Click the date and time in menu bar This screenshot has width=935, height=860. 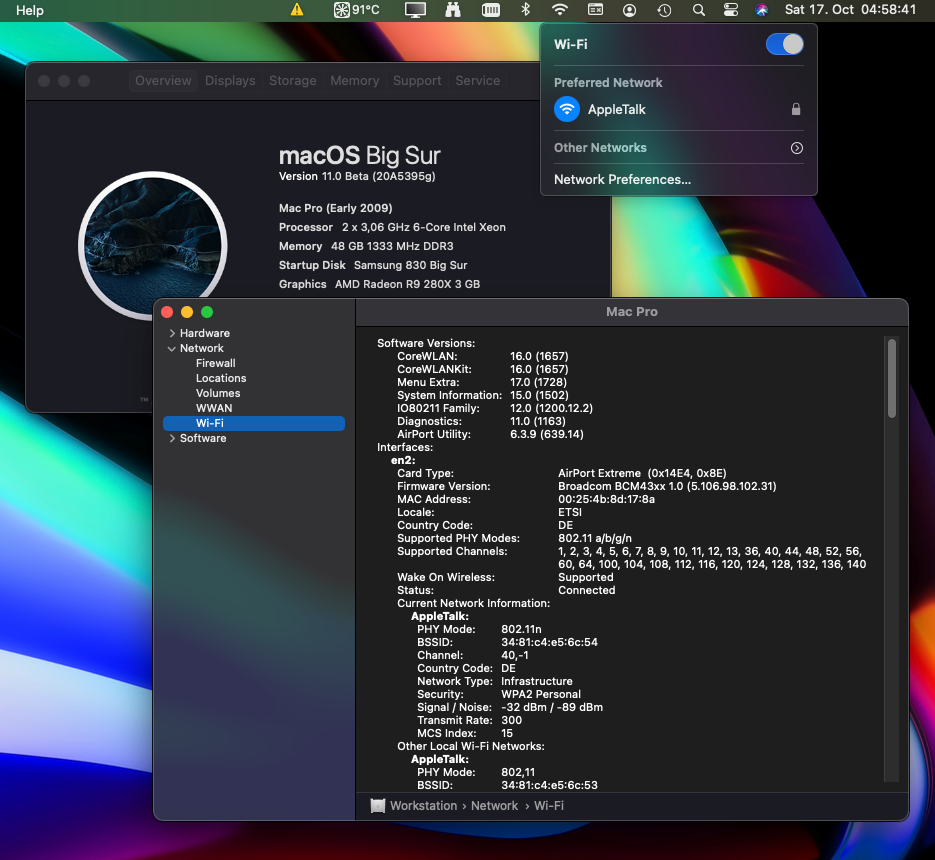click(x=850, y=10)
